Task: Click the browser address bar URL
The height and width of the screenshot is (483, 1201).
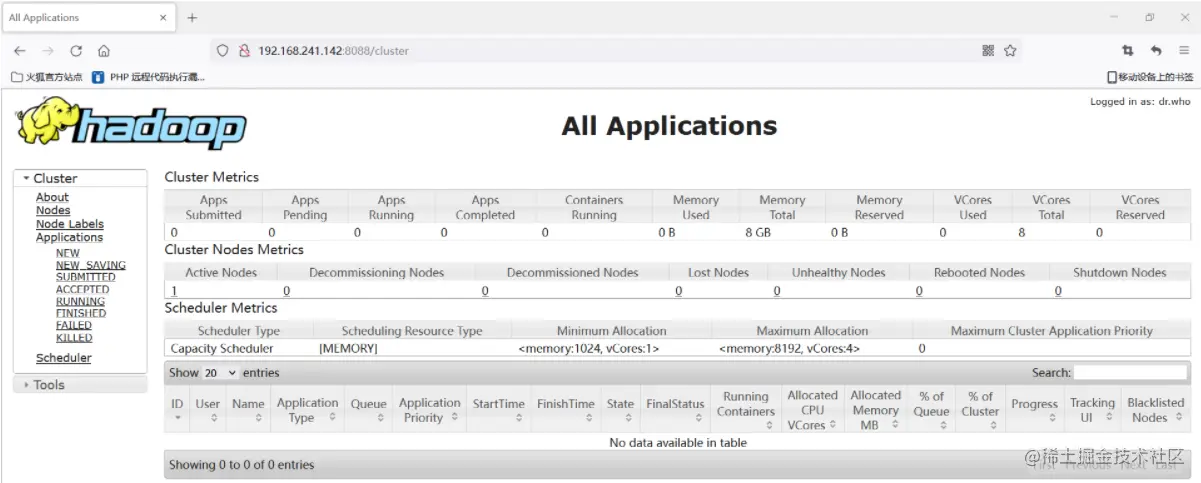Action: pyautogui.click(x=333, y=51)
